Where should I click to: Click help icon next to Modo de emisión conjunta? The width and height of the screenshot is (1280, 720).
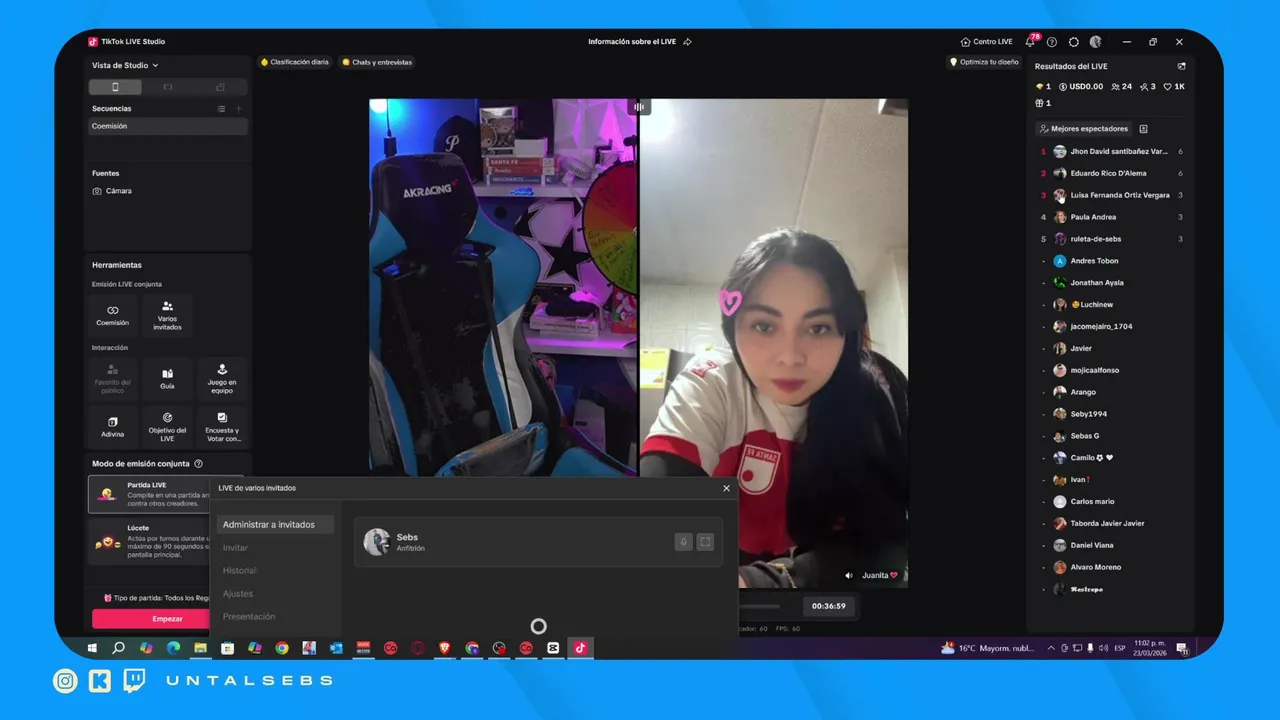[x=198, y=464]
